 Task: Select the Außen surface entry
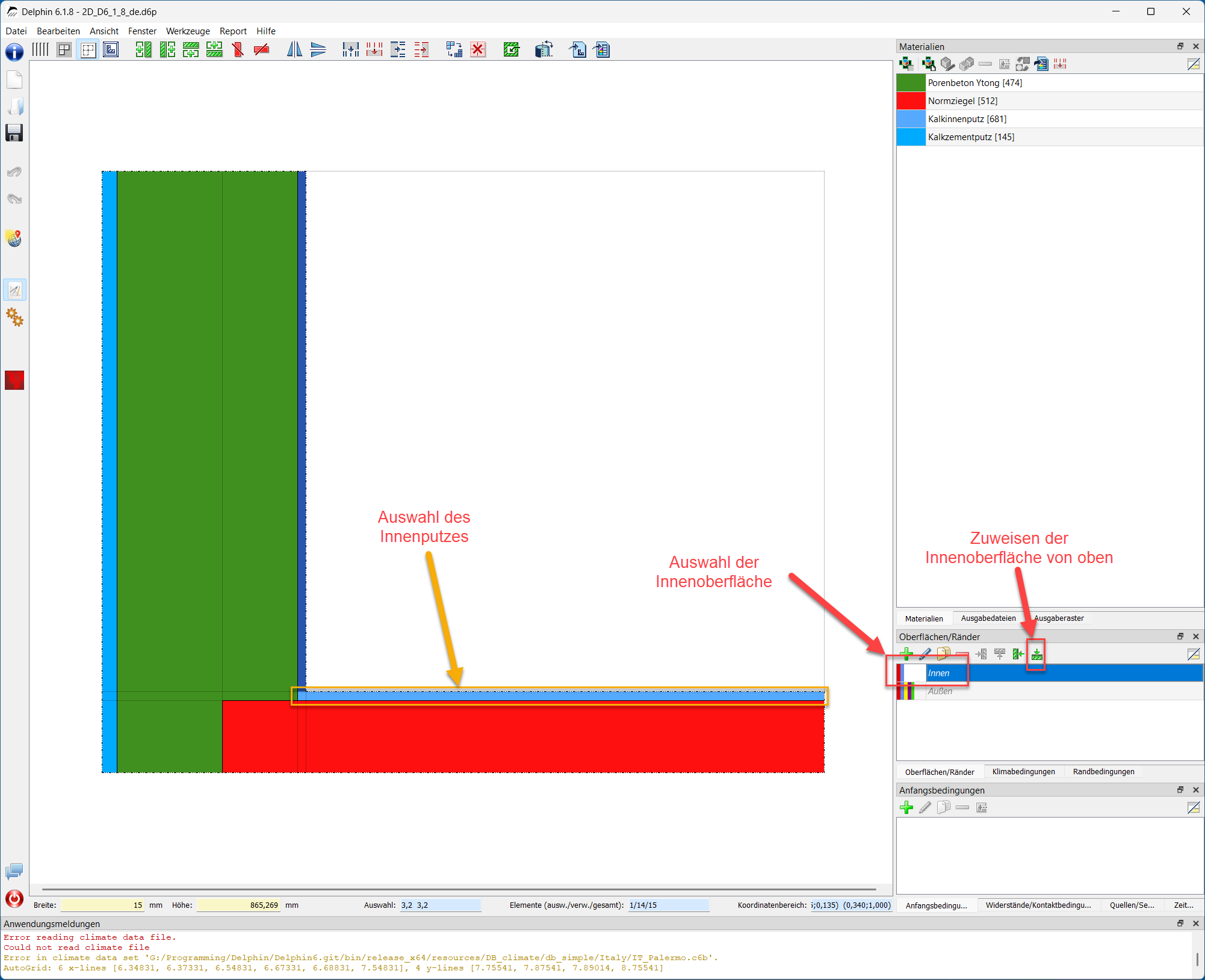pyautogui.click(x=1050, y=691)
